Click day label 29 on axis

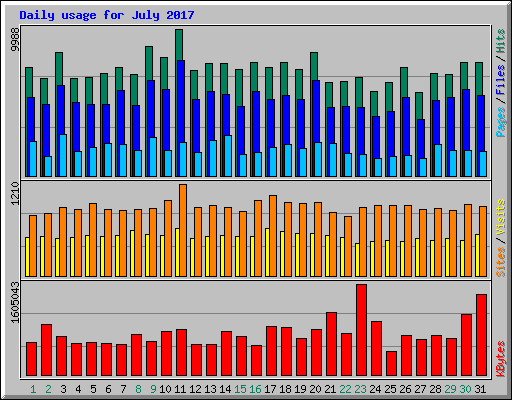coord(450,389)
